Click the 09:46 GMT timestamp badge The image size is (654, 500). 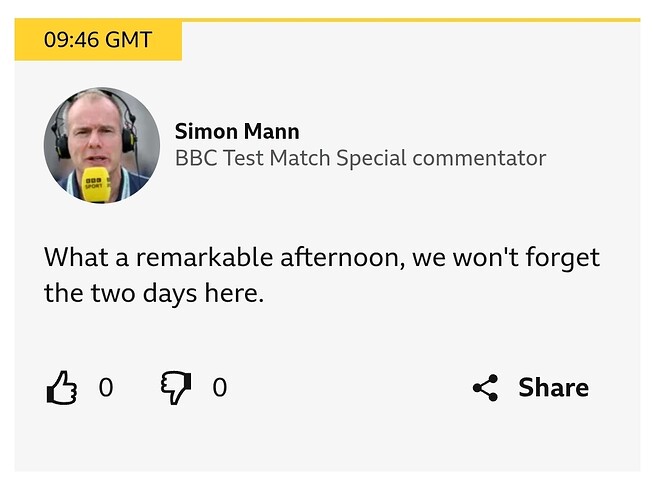[98, 41]
